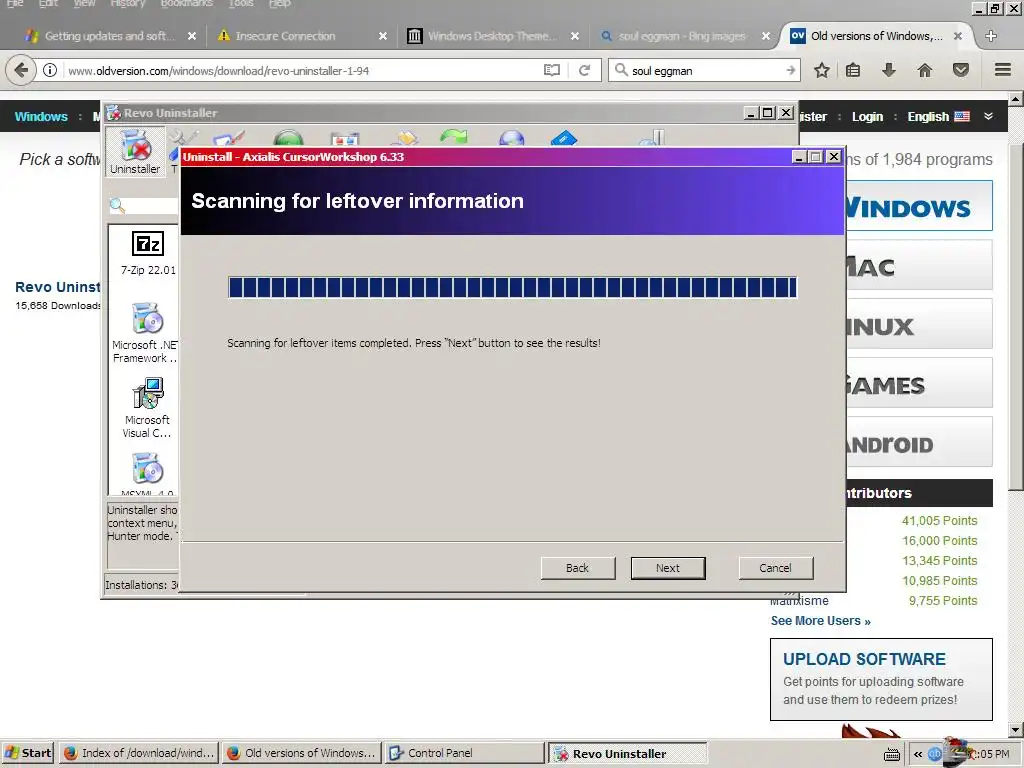Screen dimensions: 1024x768
Task: Open Firefox hamburger menu
Action: click(1003, 70)
